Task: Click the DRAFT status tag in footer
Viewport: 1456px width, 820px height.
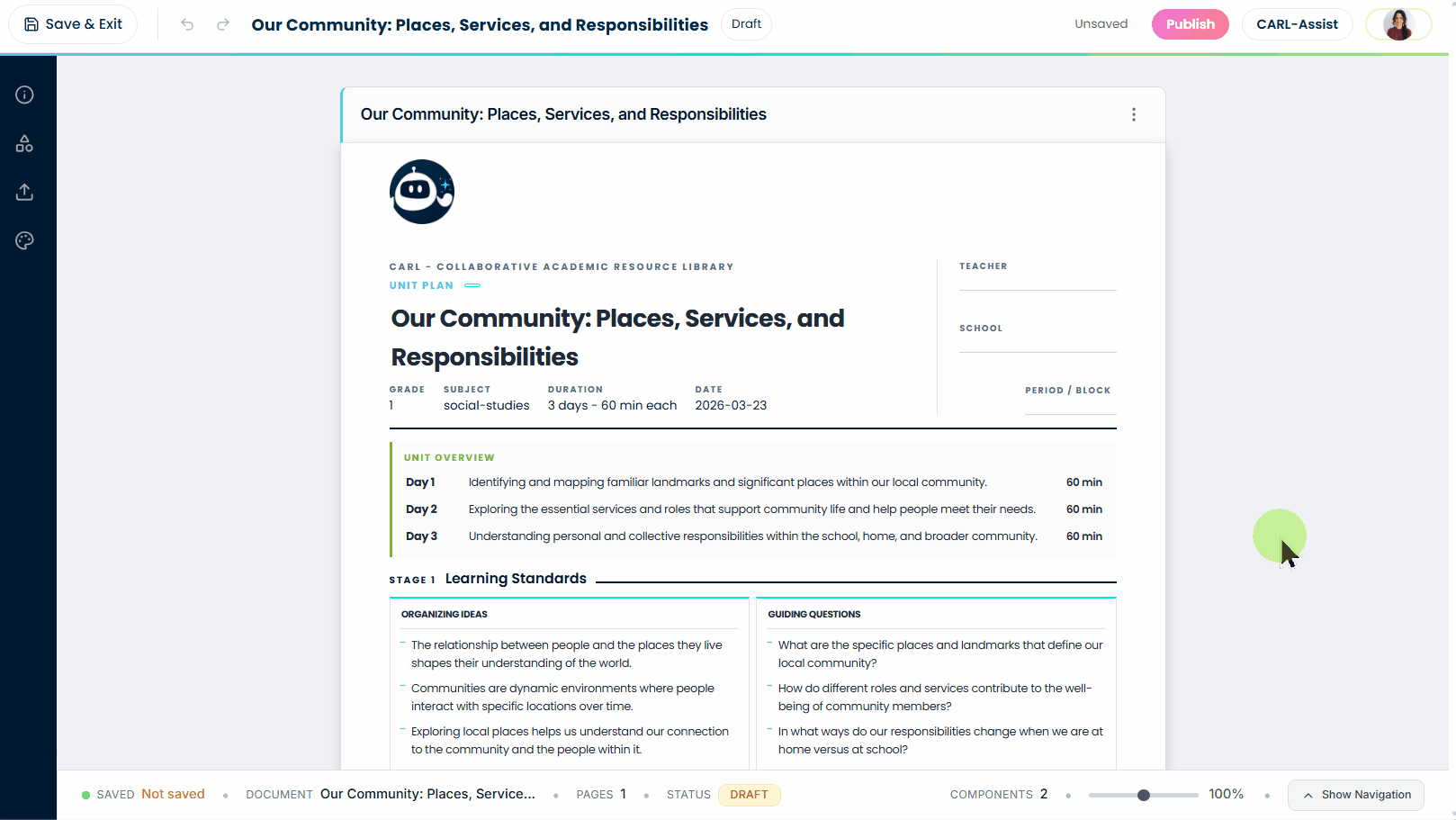Action: click(749, 795)
